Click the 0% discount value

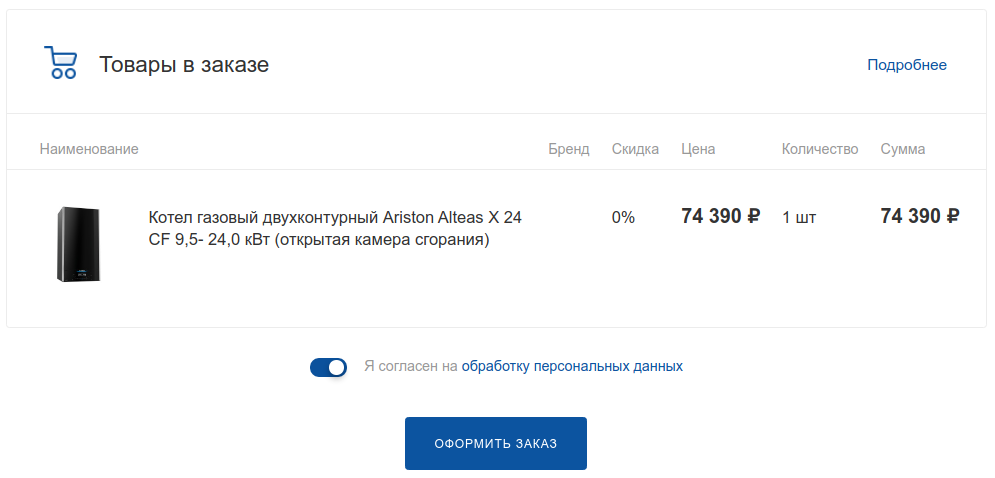623,217
